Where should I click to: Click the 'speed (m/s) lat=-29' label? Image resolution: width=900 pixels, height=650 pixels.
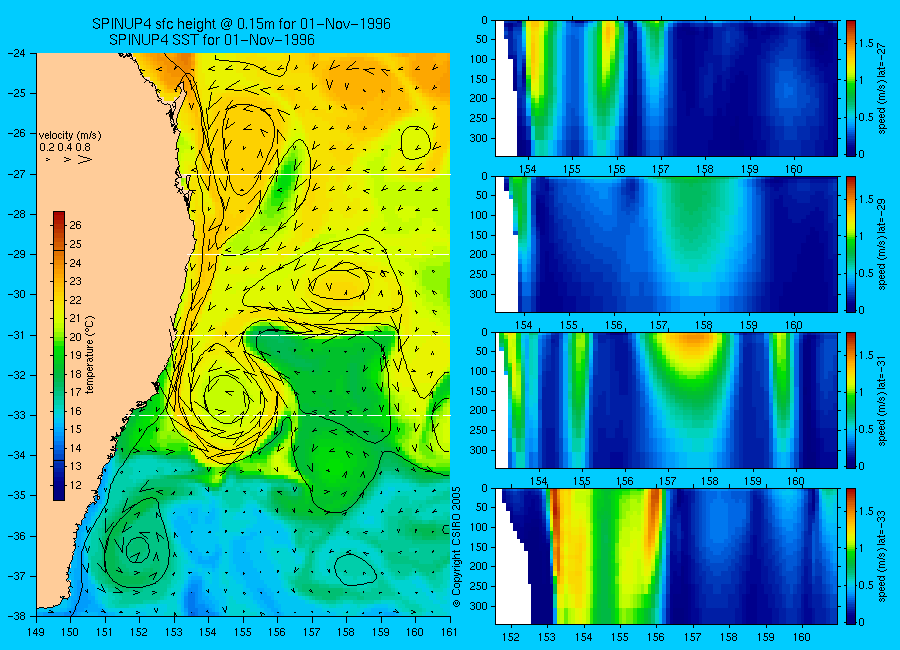pos(883,245)
